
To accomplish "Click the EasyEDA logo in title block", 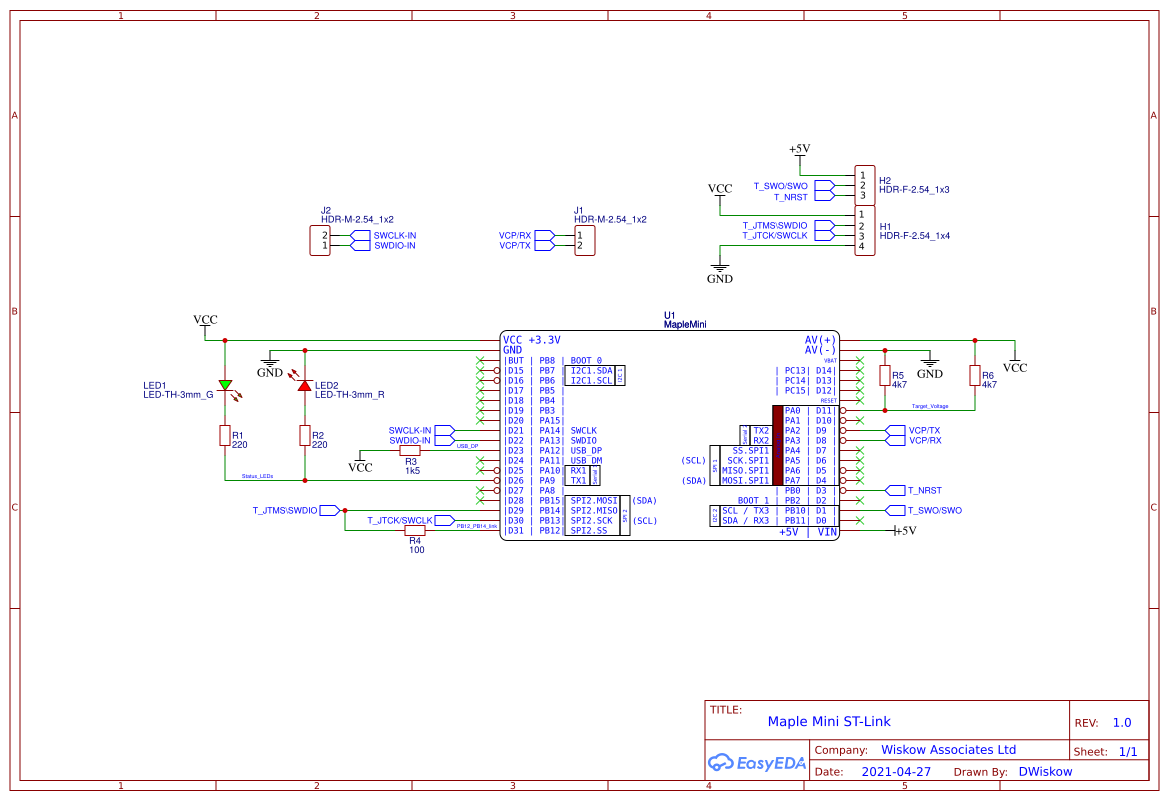I will tap(756, 763).
